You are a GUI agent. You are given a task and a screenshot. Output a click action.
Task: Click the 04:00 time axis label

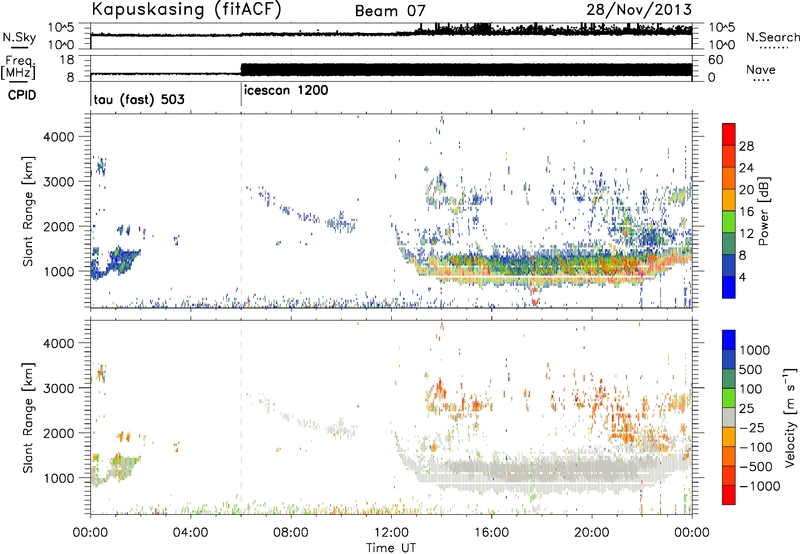(x=190, y=533)
